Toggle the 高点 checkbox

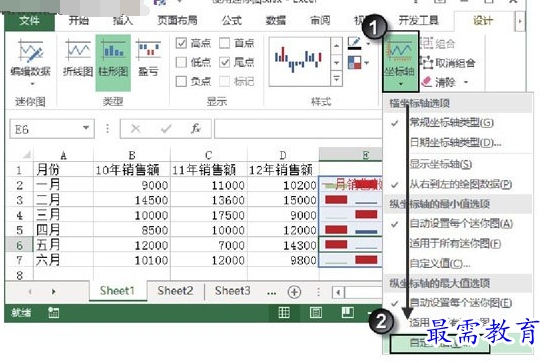tap(181, 43)
